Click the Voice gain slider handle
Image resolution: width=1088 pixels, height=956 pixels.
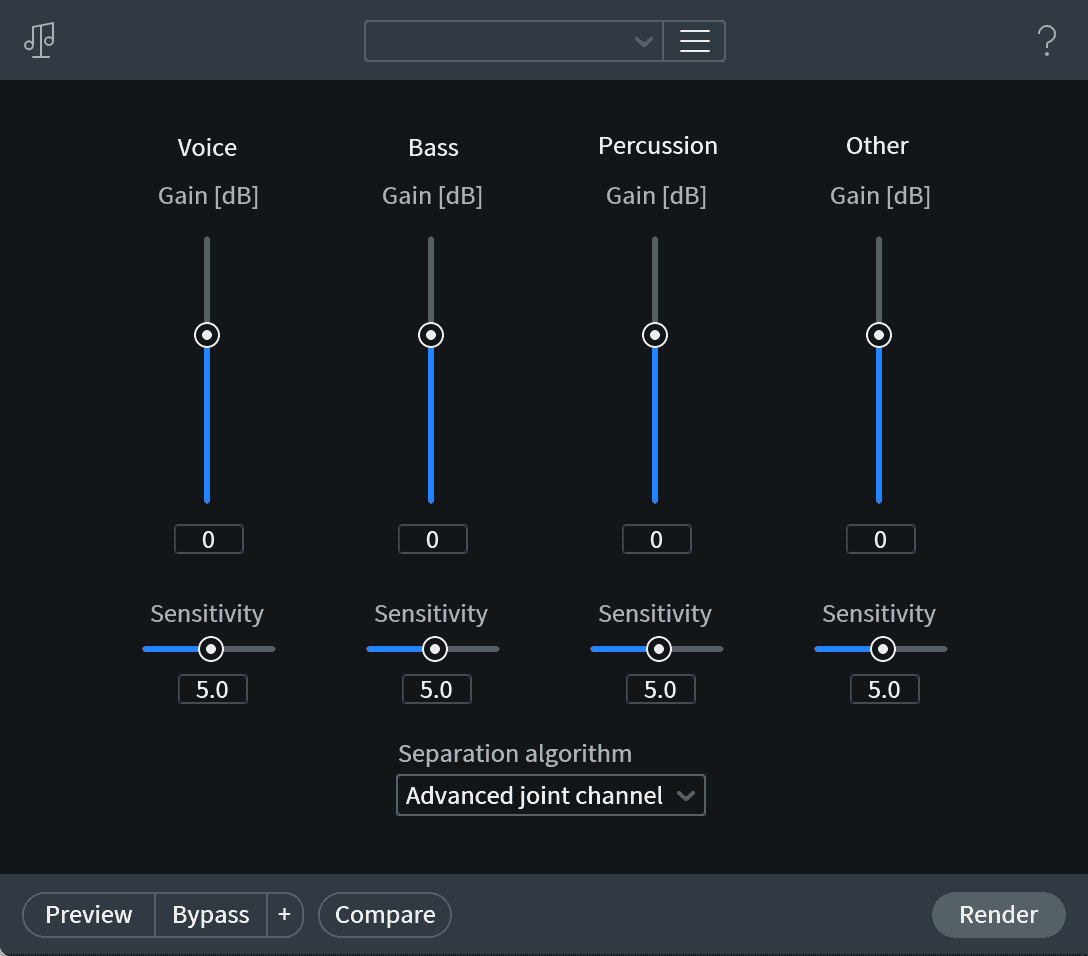coord(207,335)
